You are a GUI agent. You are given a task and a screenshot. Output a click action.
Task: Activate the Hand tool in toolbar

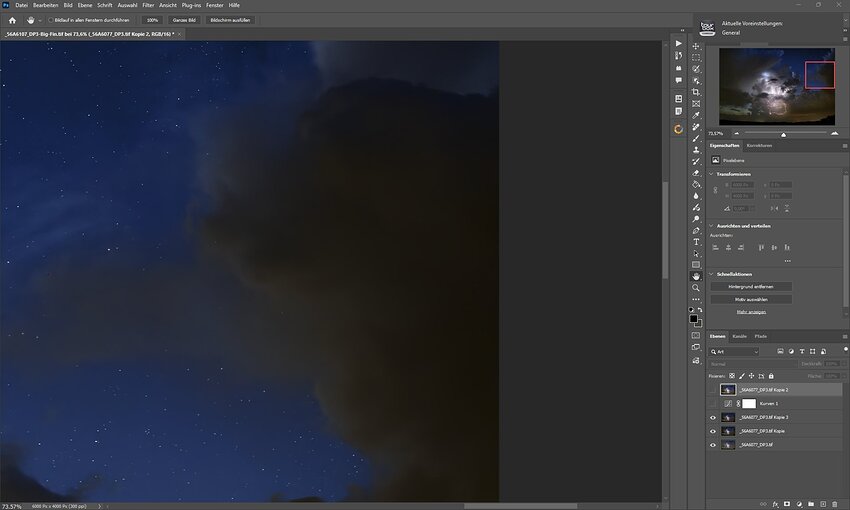(696, 276)
